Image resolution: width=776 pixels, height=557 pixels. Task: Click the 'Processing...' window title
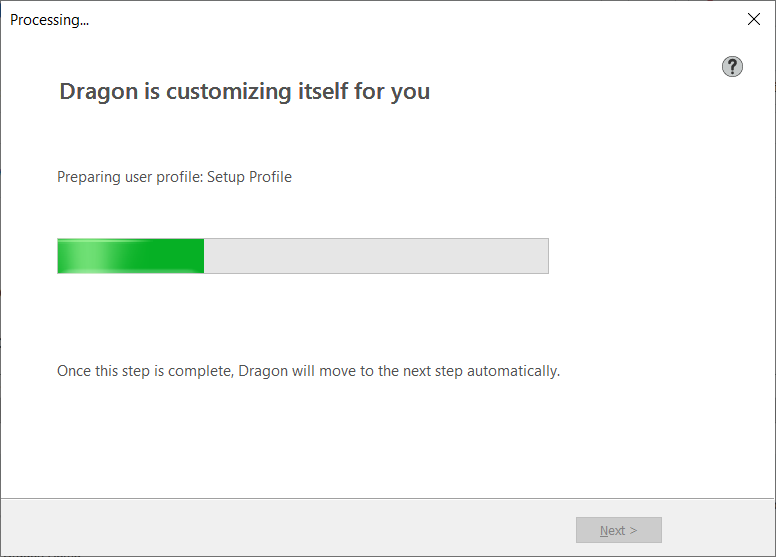(x=49, y=20)
